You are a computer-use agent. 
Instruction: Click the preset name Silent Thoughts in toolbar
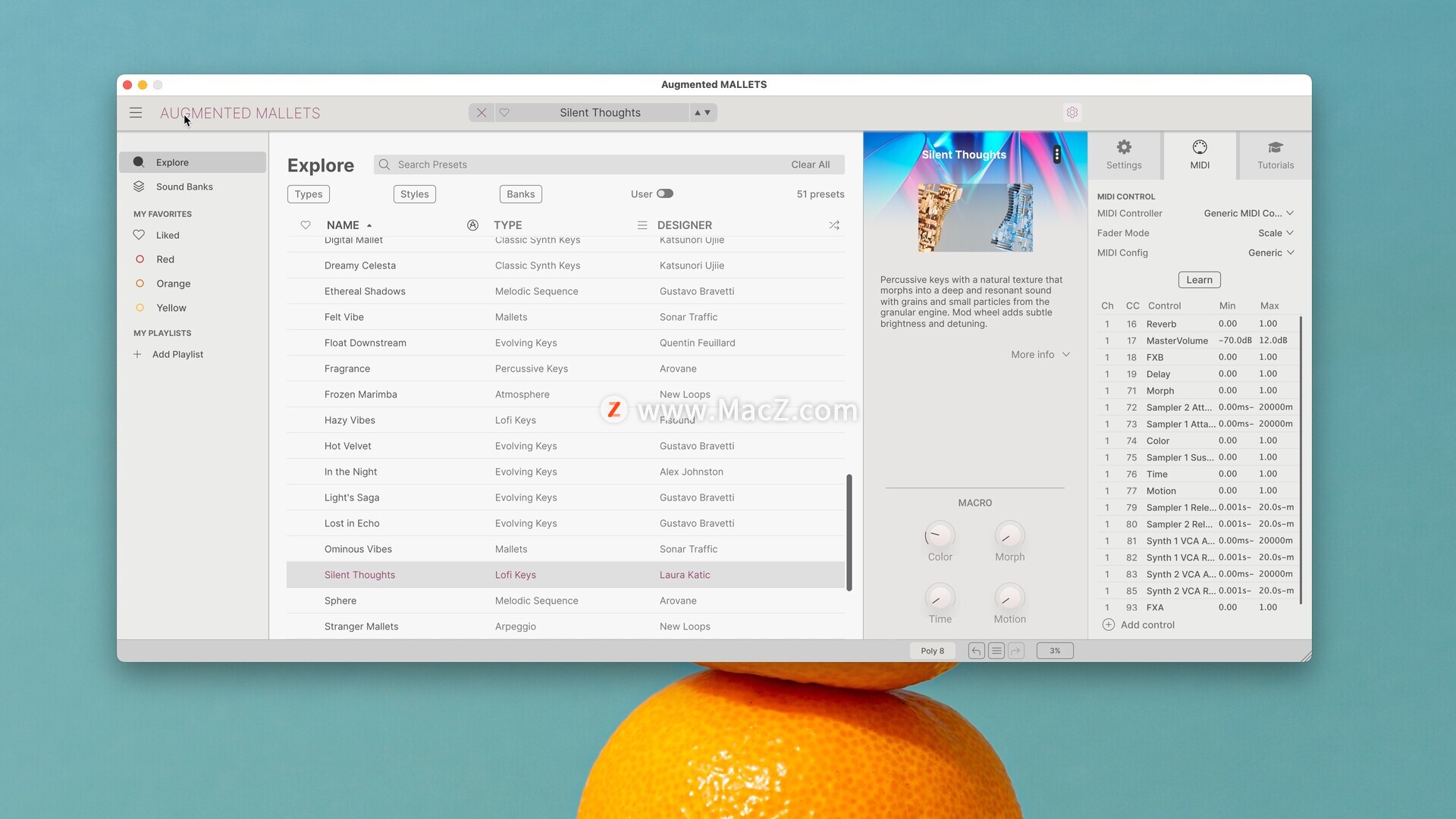tap(600, 113)
